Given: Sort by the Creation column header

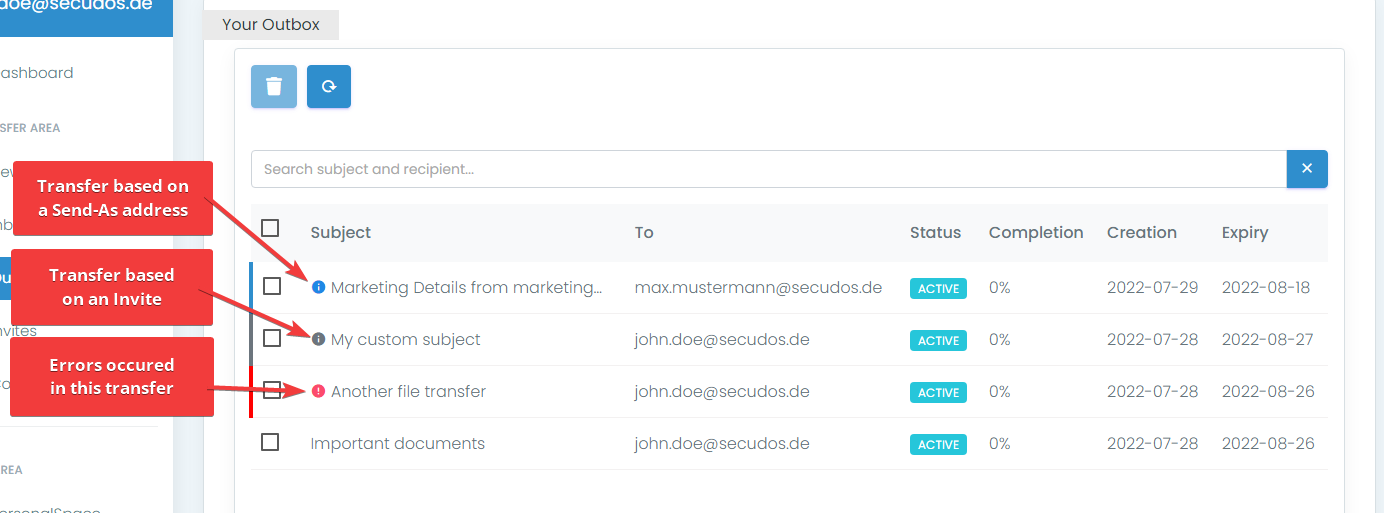Looking at the screenshot, I should click(x=1141, y=232).
